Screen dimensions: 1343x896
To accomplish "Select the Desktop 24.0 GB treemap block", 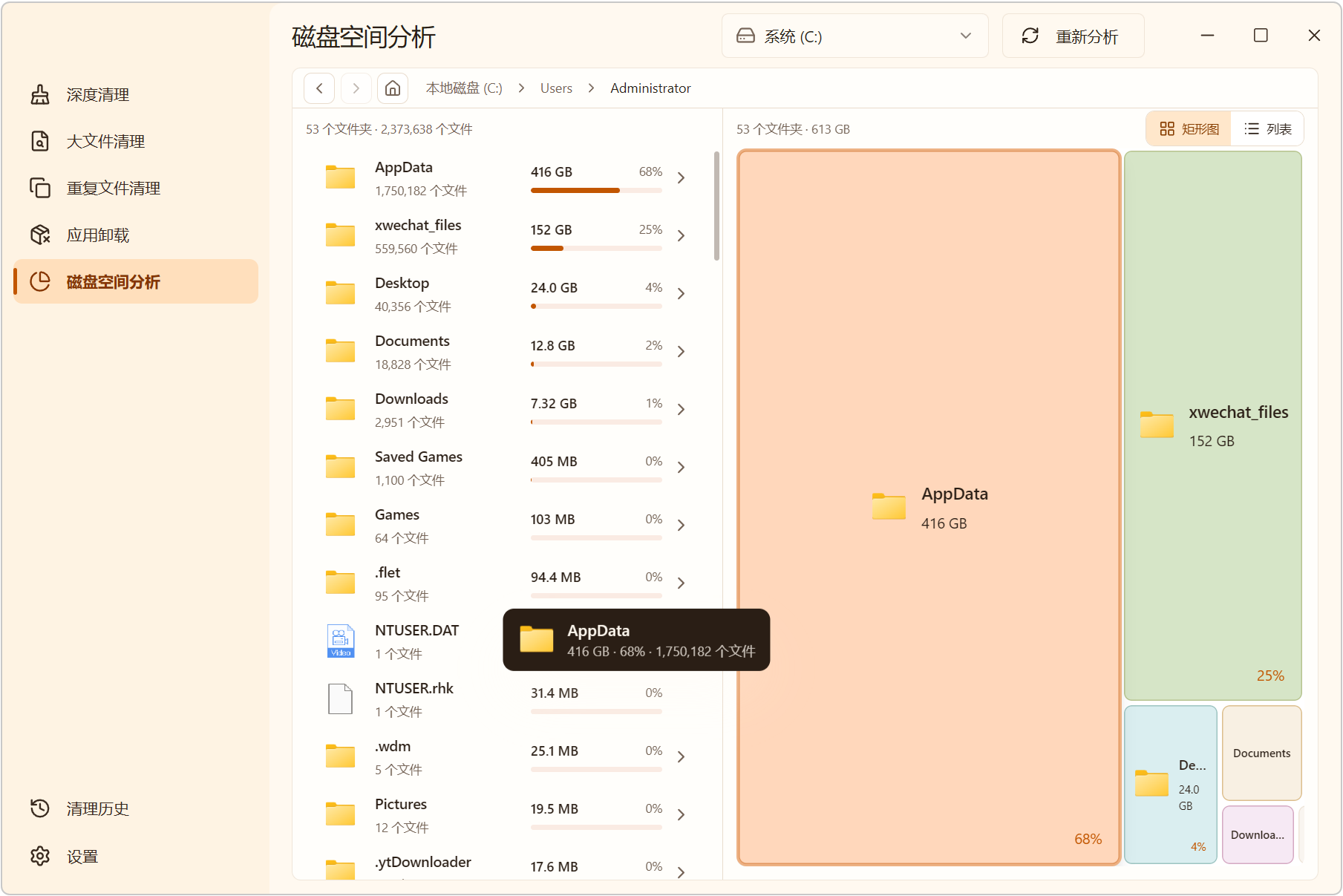I will pos(1171,785).
